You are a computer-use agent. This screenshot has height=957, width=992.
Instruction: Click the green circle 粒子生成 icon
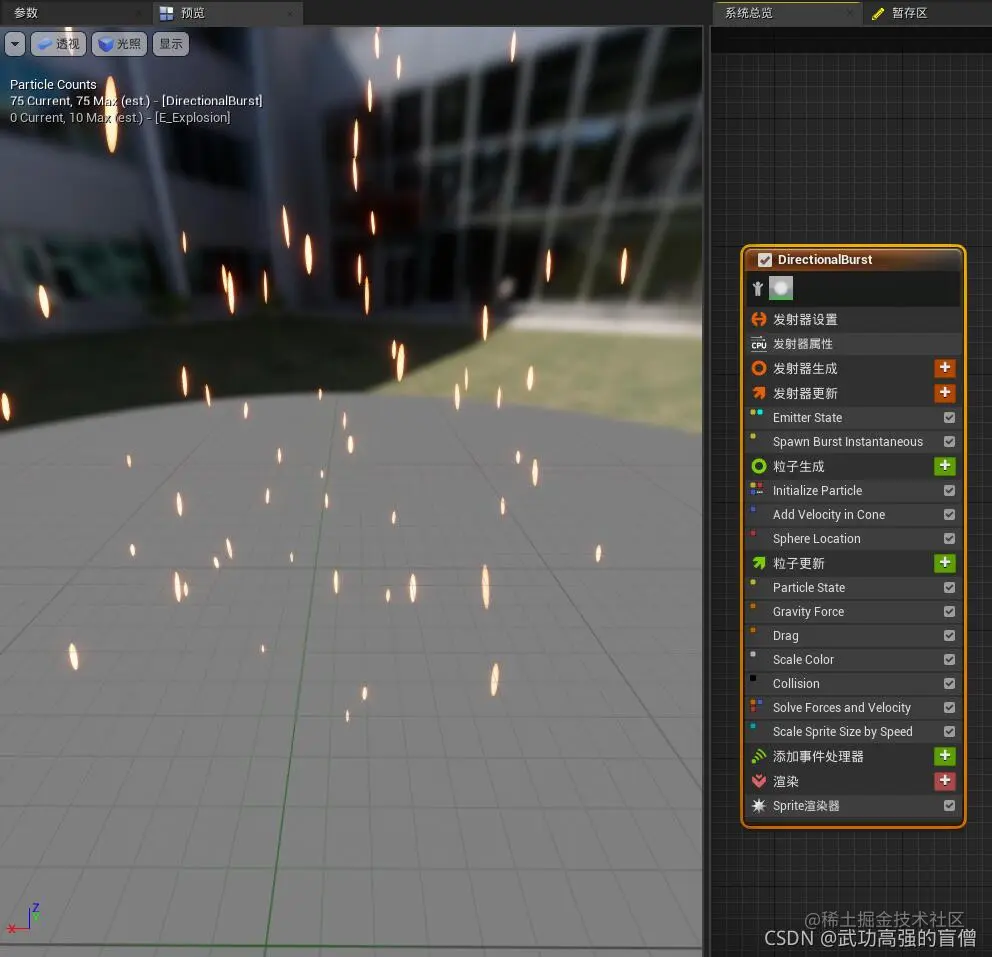coord(759,466)
